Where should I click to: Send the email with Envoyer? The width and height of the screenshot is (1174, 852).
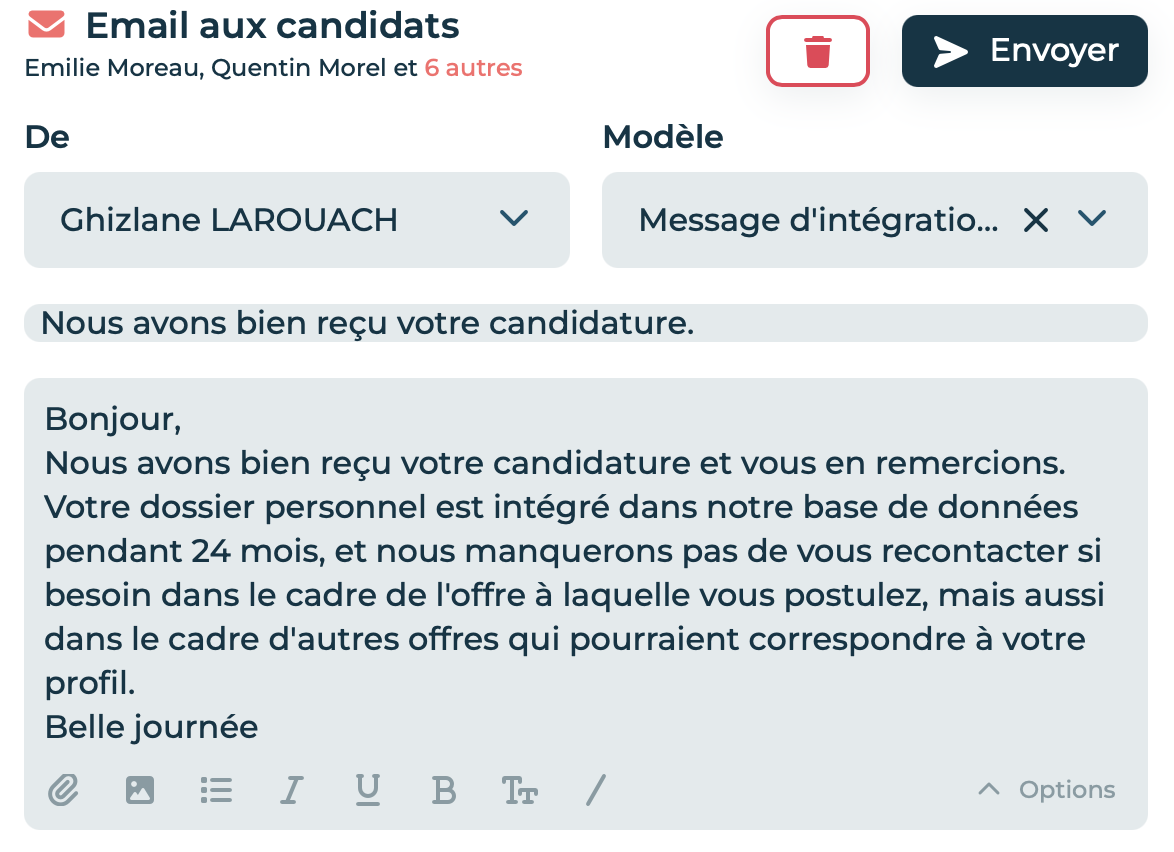(x=1024, y=51)
